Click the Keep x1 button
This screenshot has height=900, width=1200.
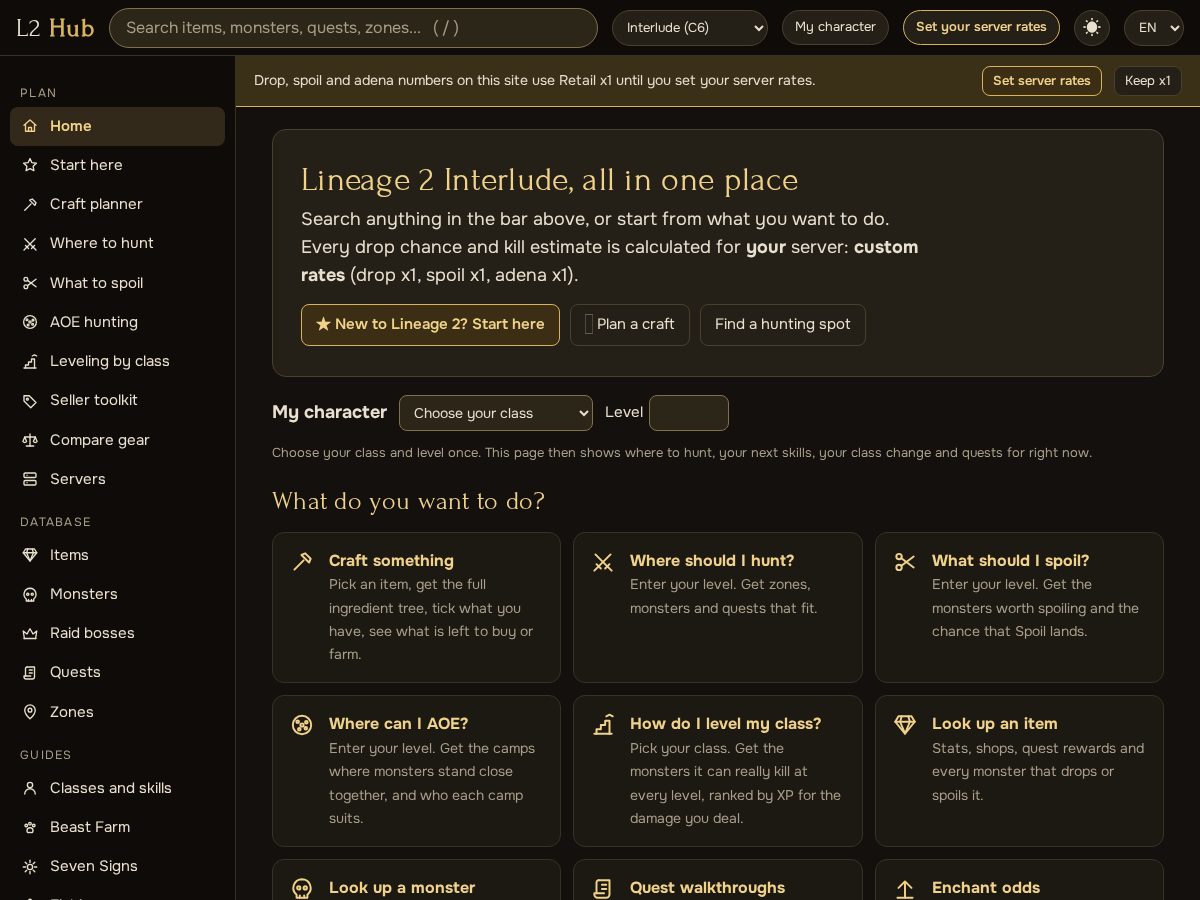[1148, 81]
